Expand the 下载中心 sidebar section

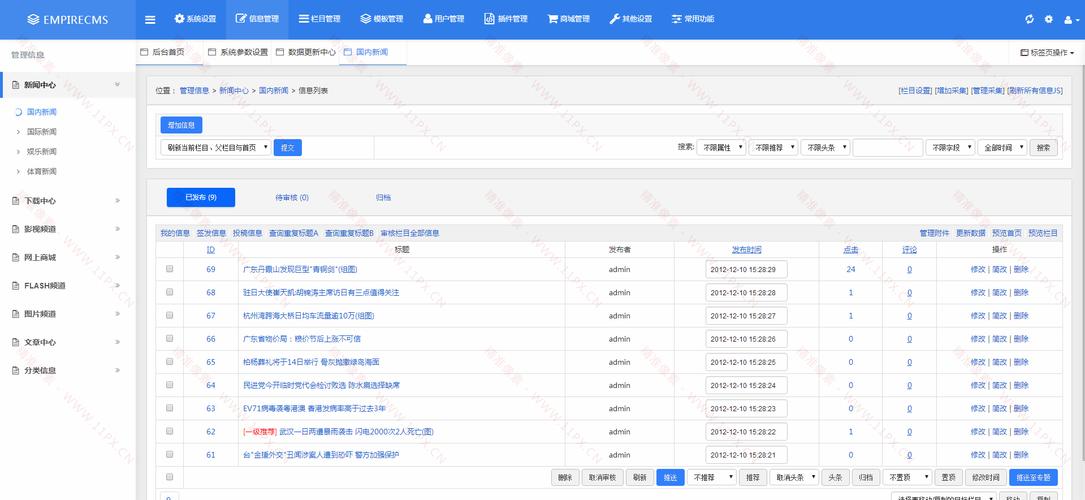point(68,201)
